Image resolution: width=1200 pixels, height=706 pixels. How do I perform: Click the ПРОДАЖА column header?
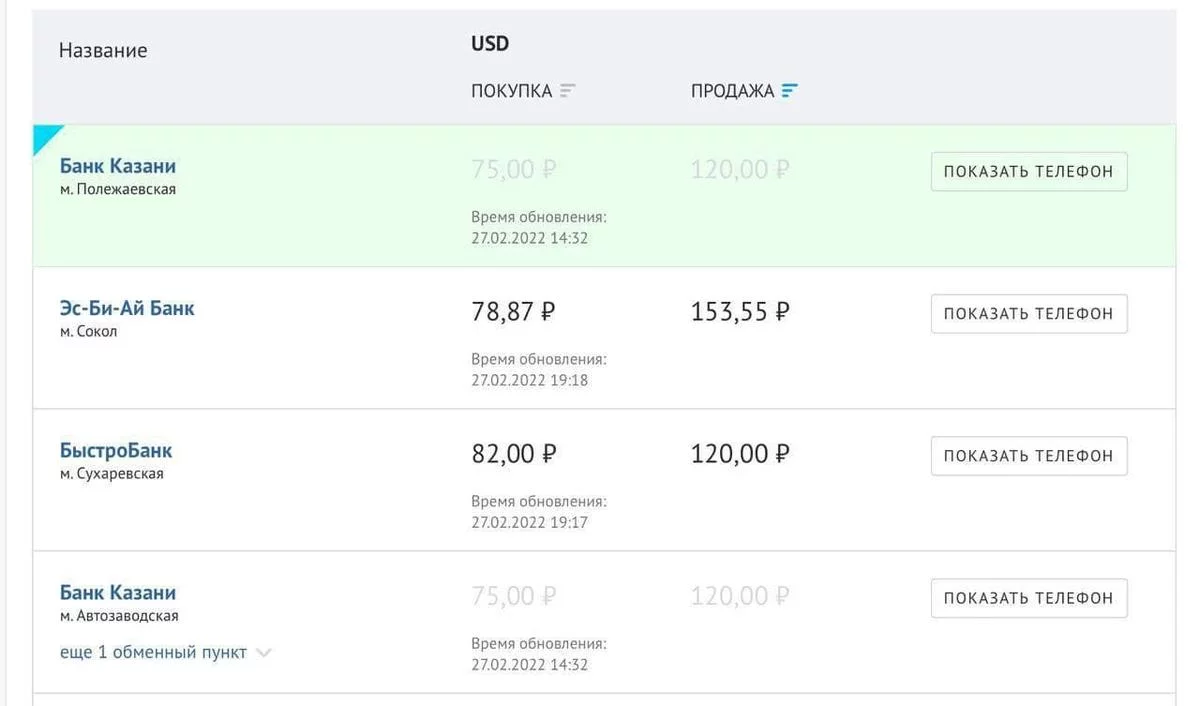tap(732, 91)
